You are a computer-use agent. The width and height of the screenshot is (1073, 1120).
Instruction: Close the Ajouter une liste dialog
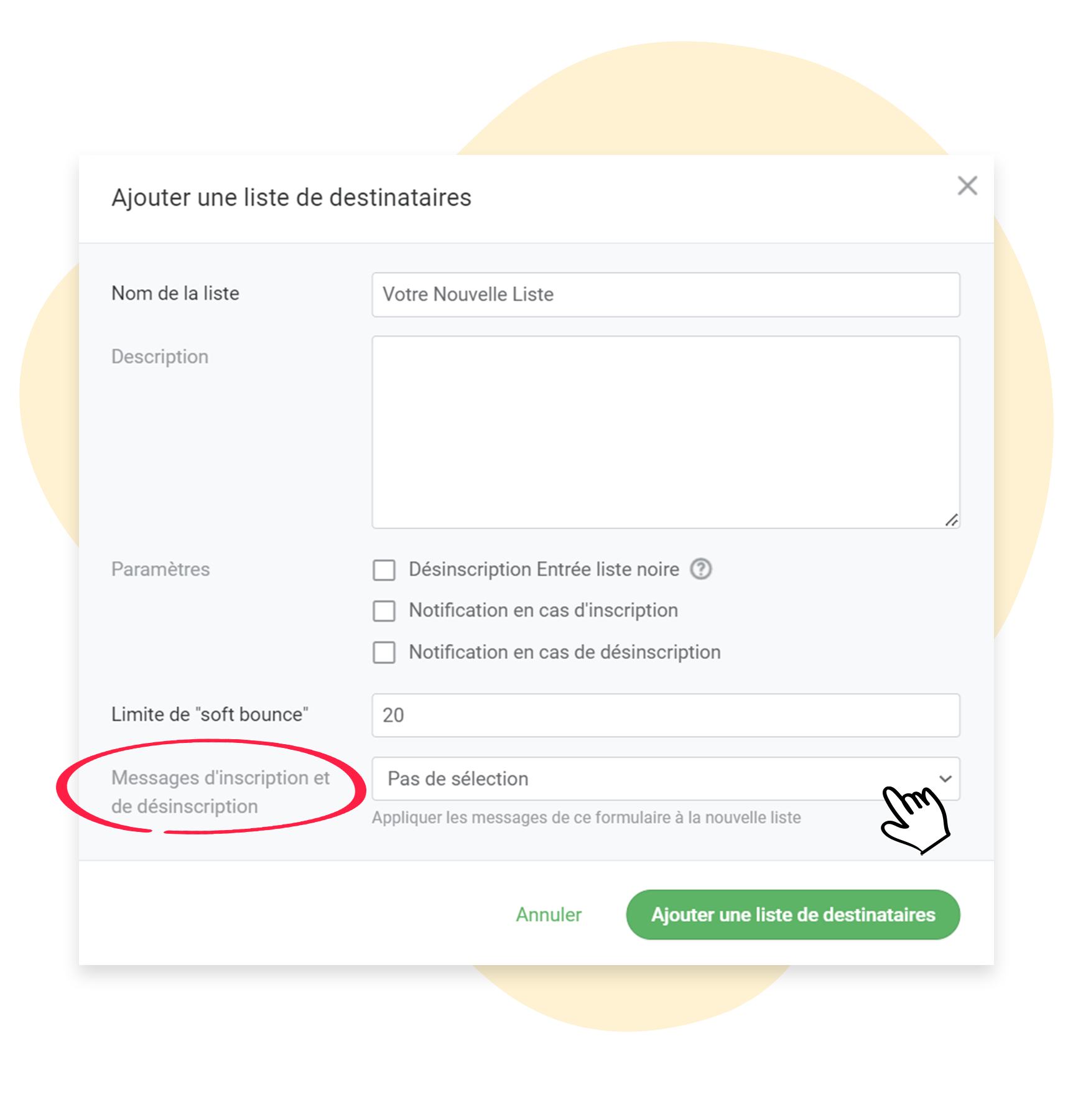pyautogui.click(x=967, y=185)
